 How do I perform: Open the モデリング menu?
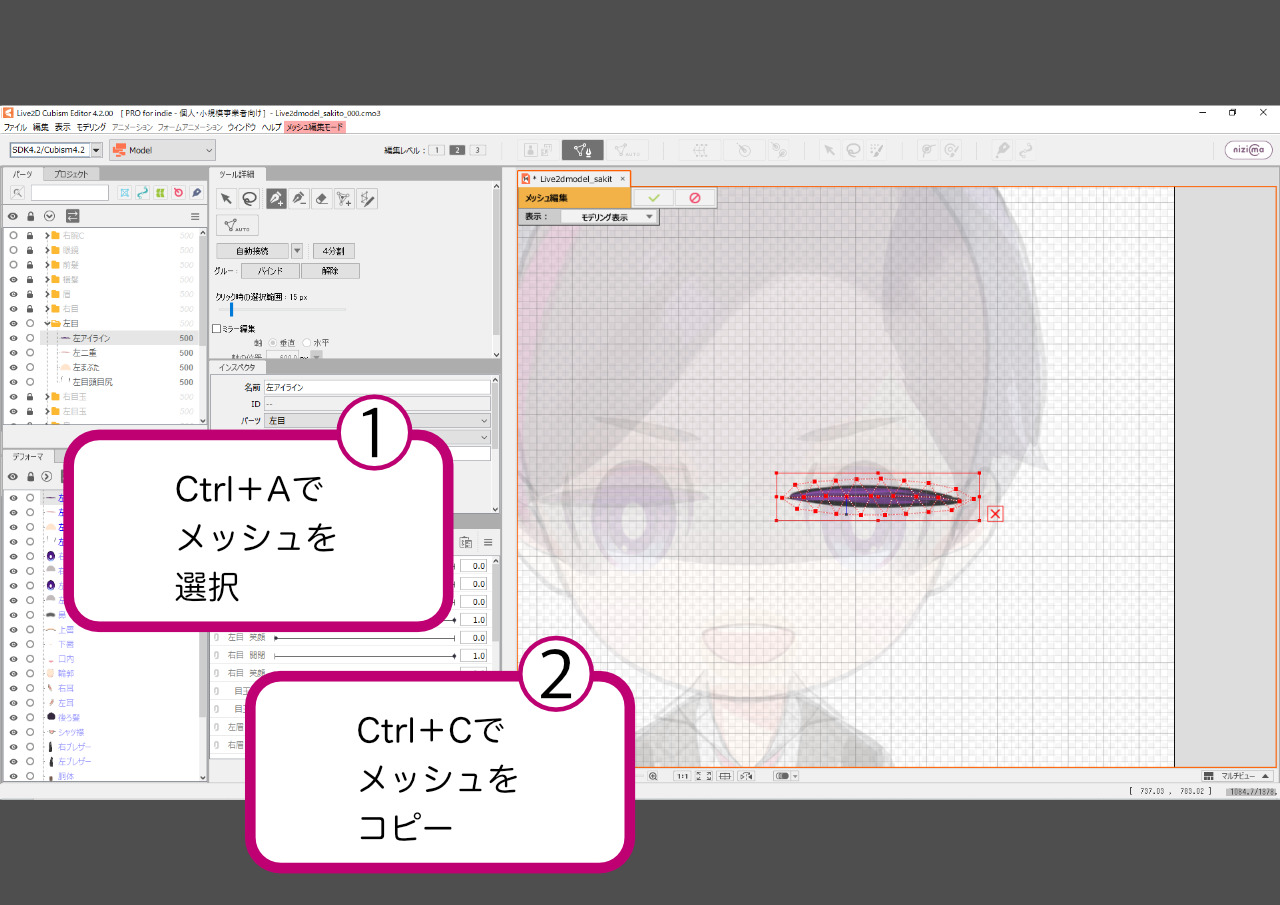tap(91, 127)
